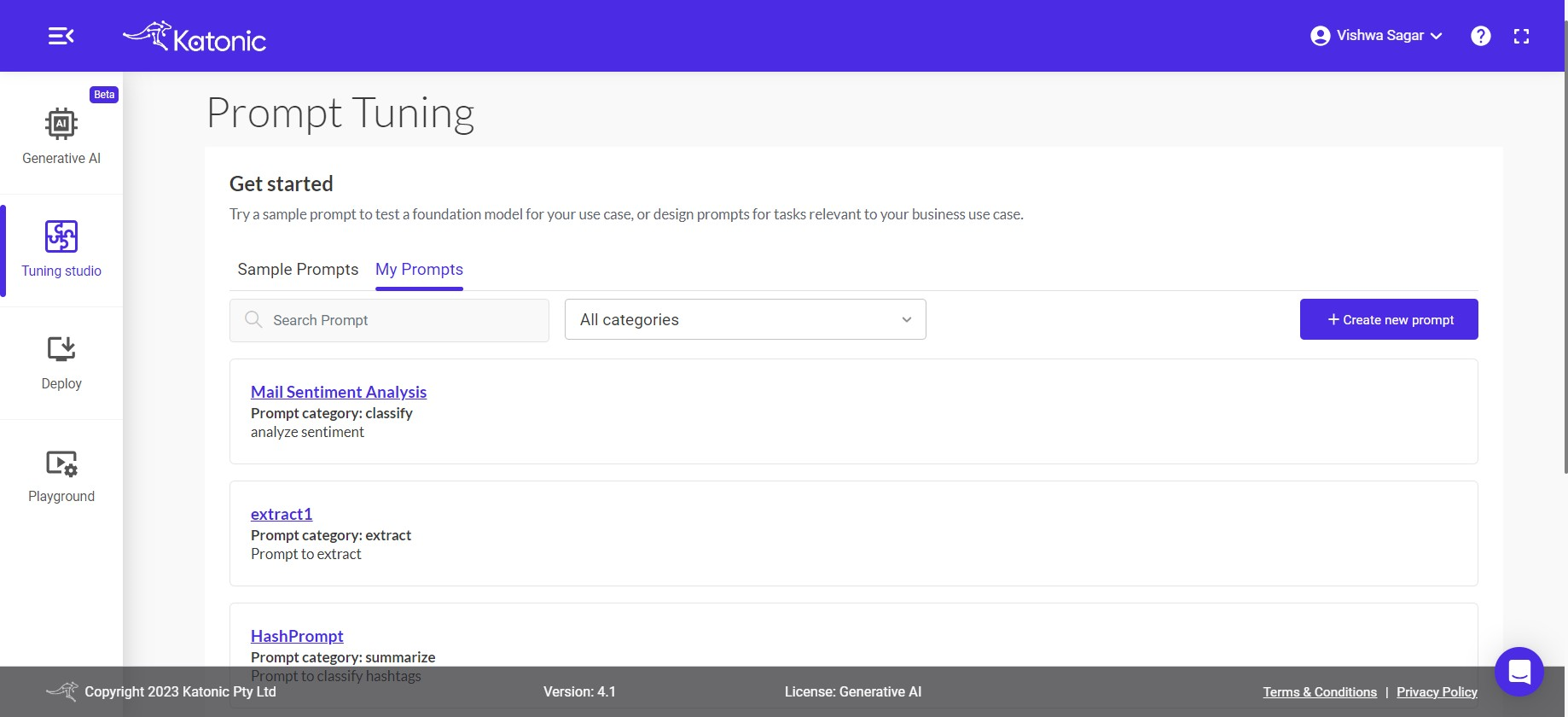Click the Beta badge
Image resolution: width=1568 pixels, height=717 pixels.
point(104,95)
